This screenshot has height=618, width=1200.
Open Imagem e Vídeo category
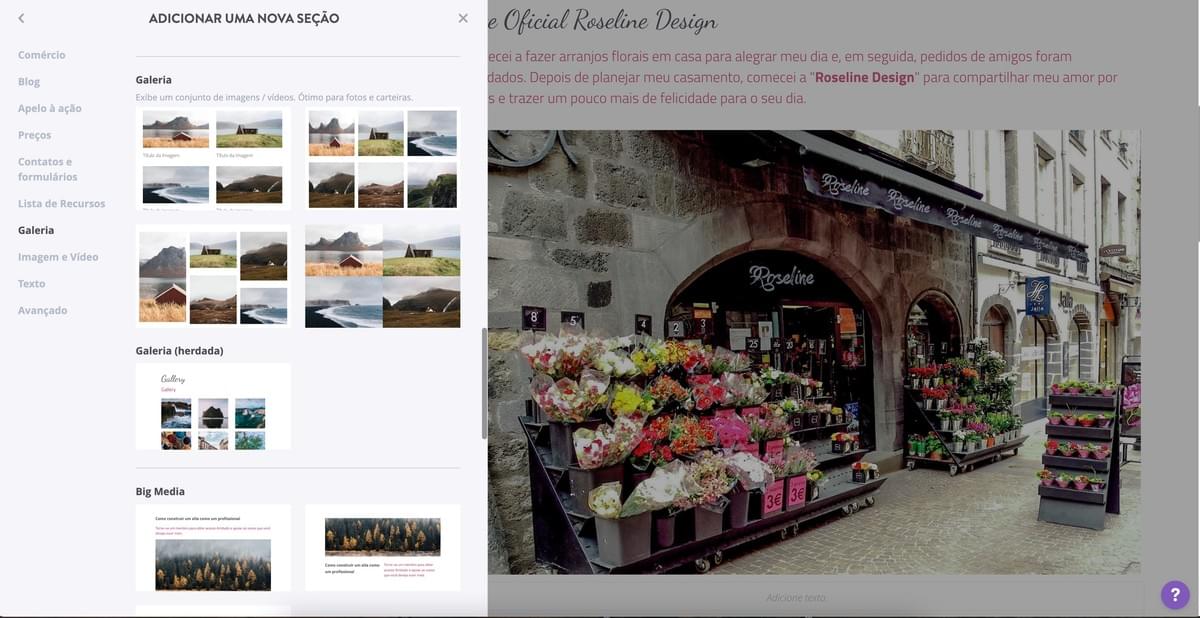58,257
